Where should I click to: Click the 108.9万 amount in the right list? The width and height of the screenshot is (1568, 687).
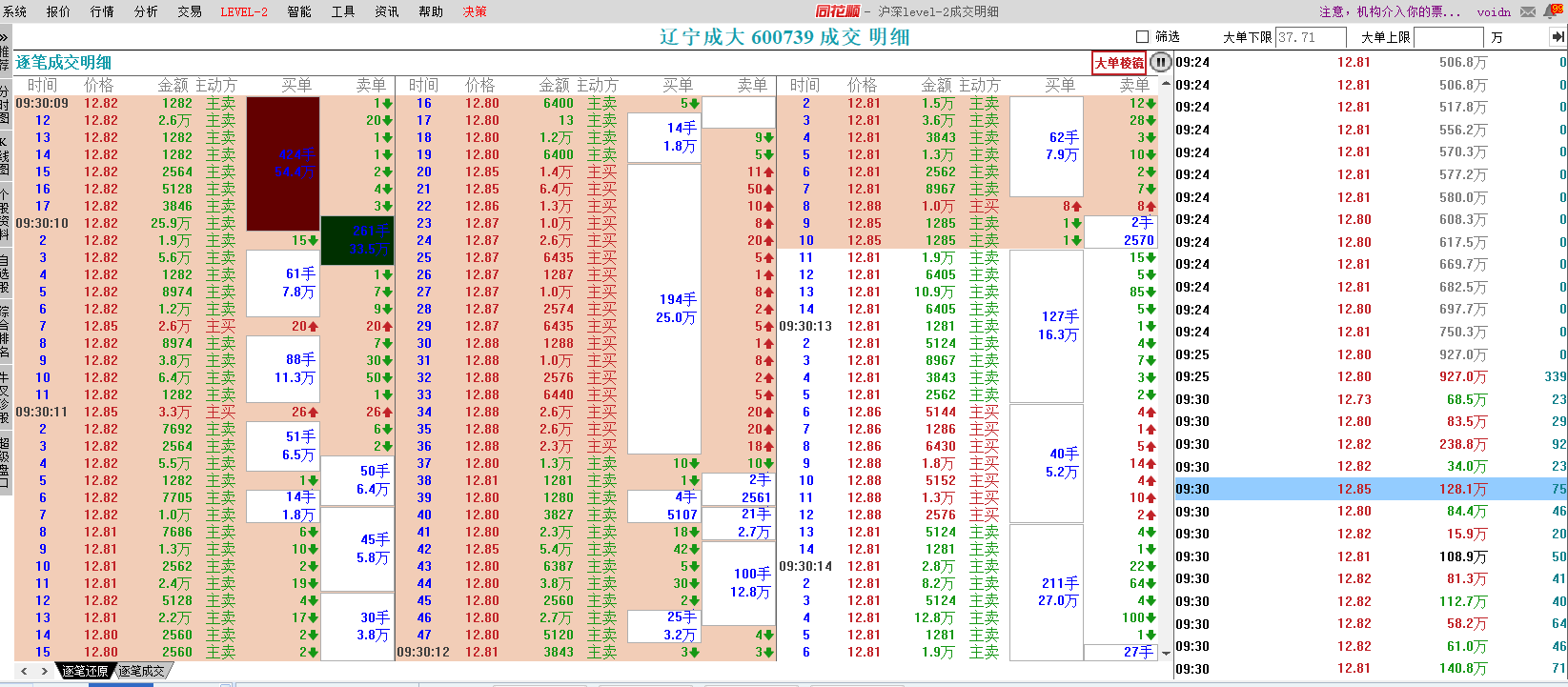point(1462,556)
